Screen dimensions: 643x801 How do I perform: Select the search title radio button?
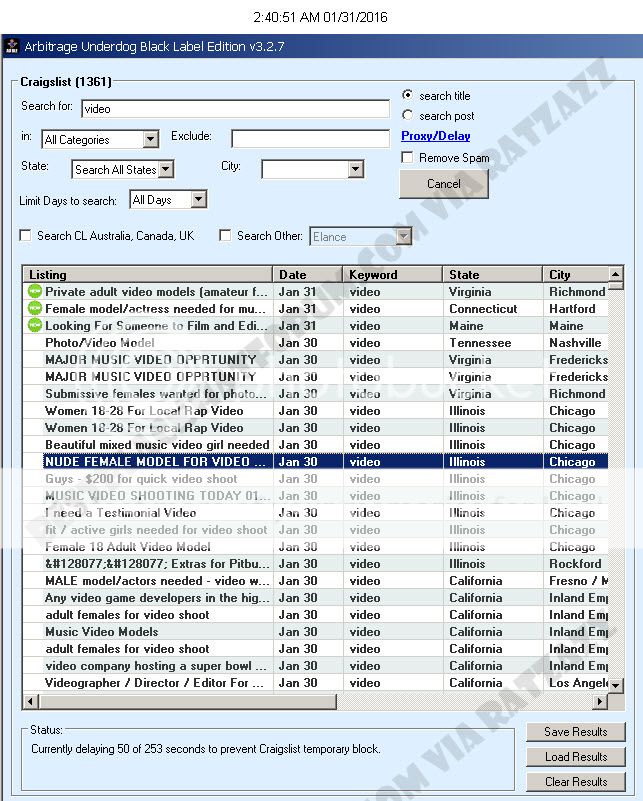(x=407, y=95)
